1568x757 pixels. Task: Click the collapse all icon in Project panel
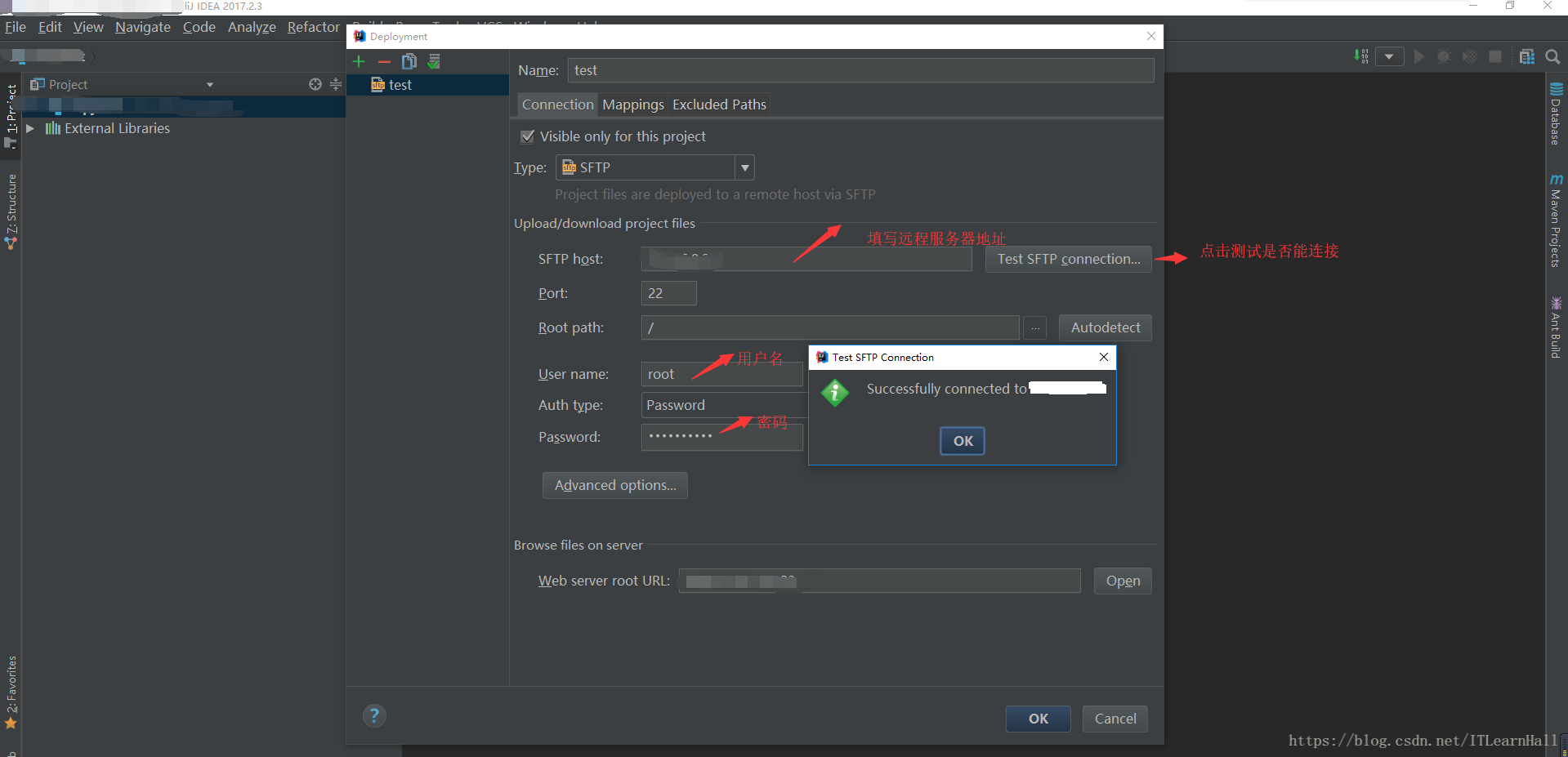[x=336, y=84]
